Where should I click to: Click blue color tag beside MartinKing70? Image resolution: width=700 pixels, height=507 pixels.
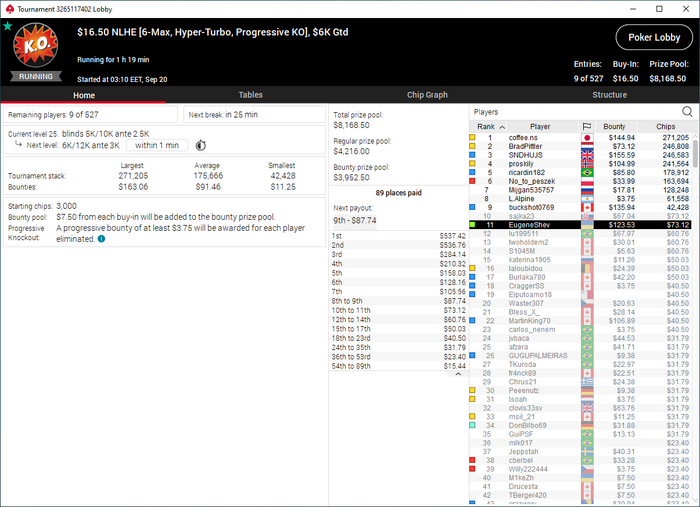472,321
